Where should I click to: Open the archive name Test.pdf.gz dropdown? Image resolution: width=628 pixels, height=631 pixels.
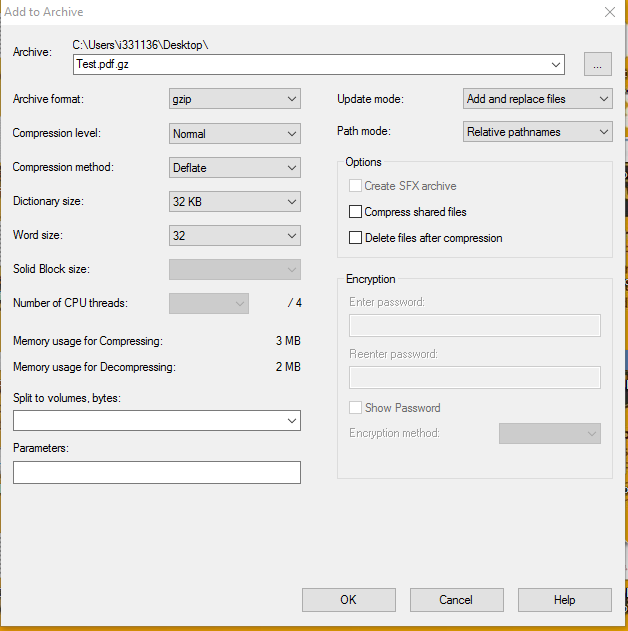[556, 64]
